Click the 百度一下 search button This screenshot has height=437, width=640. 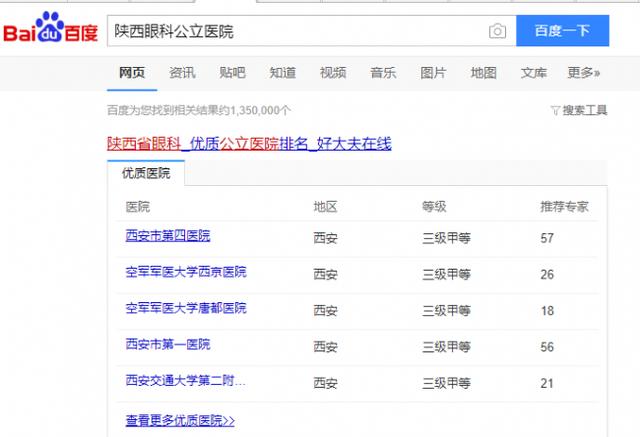point(562,31)
